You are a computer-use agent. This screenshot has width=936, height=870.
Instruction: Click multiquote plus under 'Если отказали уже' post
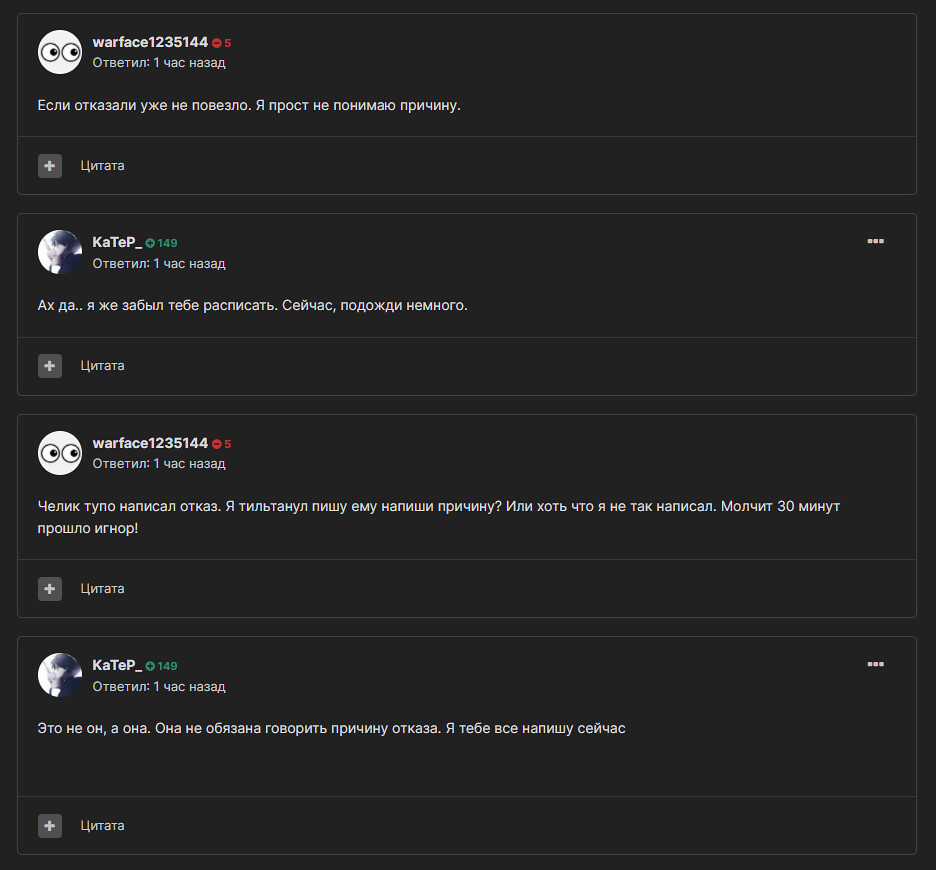point(50,166)
